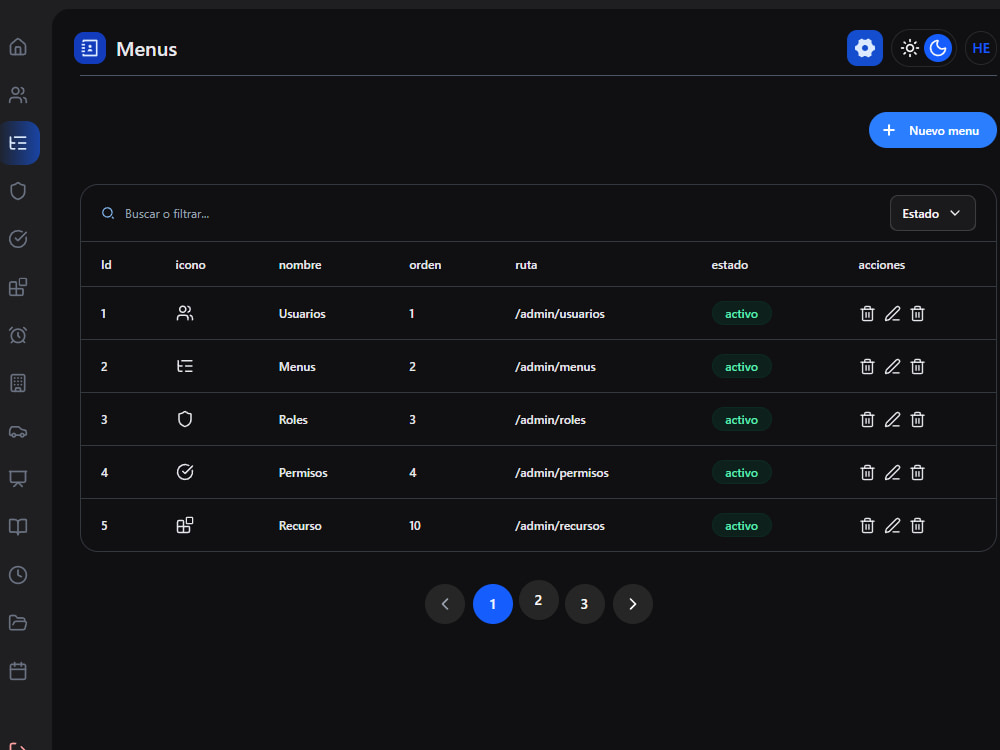Image resolution: width=1000 pixels, height=750 pixels.
Task: Open the folder icon in sidebar
Action: coord(18,623)
